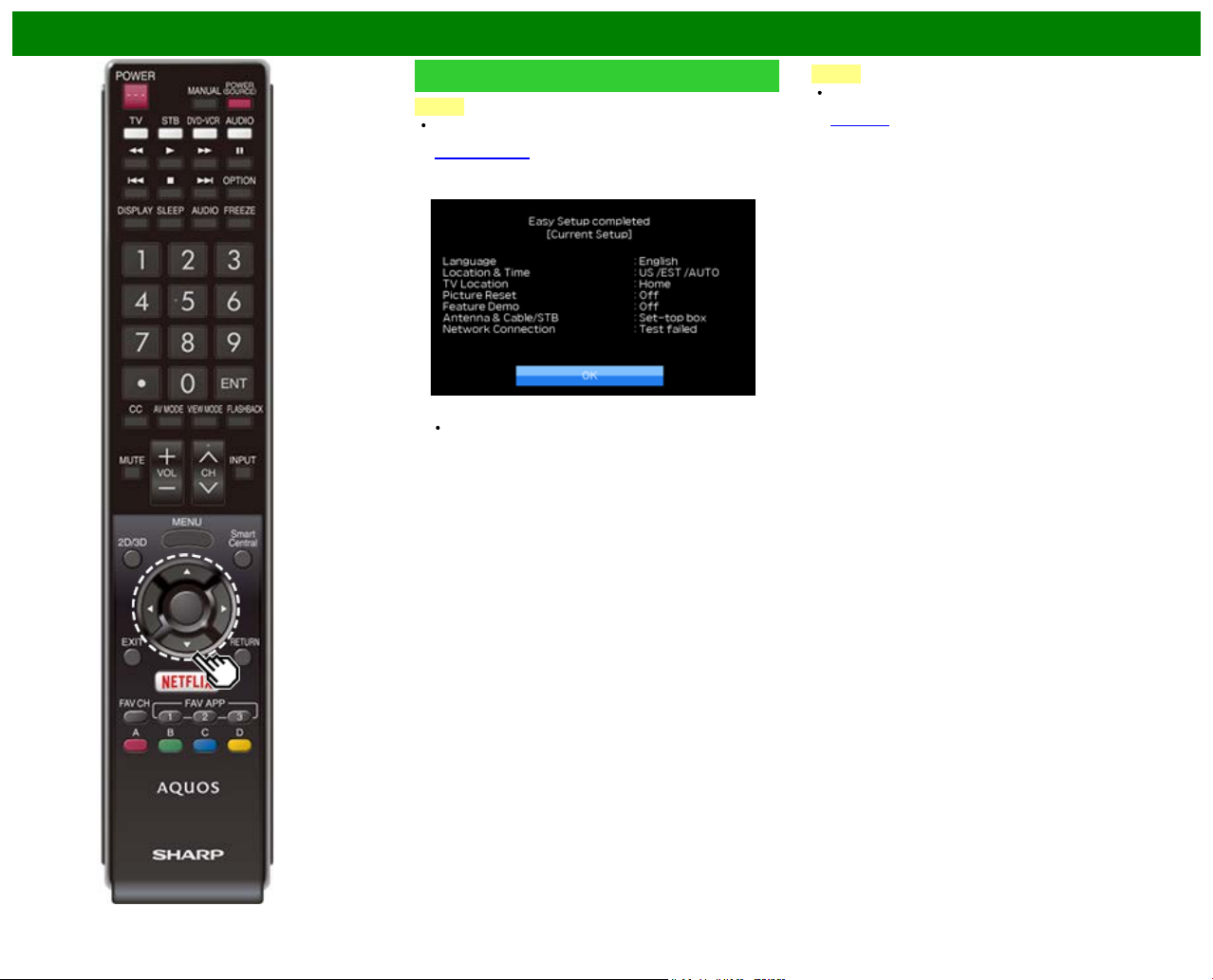The image size is (1213, 980).
Task: Click the RETURN button on the remote
Action: click(x=243, y=656)
